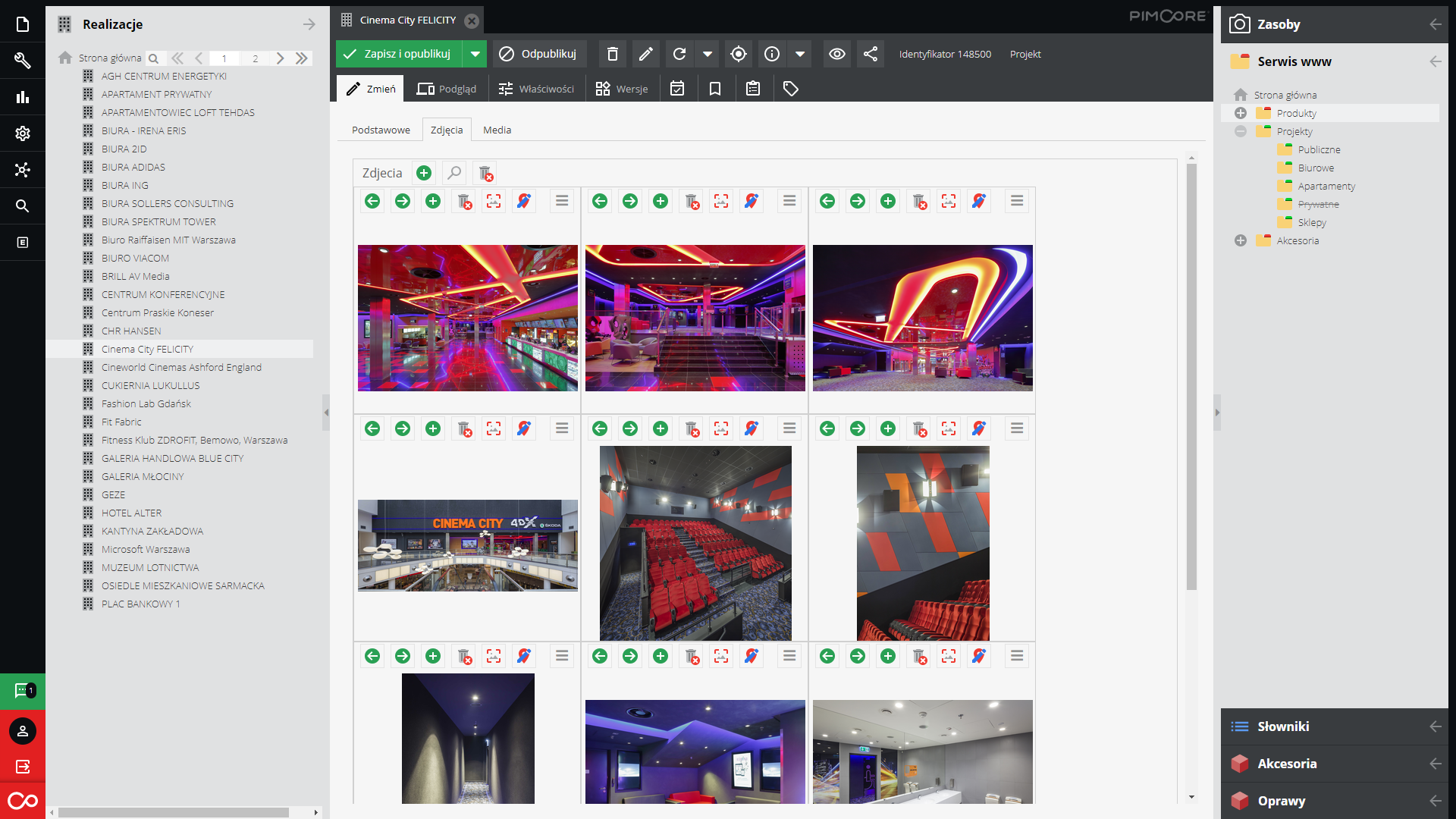Move first lobby image left with arrow
Viewport: 1456px width, 819px height.
[372, 201]
